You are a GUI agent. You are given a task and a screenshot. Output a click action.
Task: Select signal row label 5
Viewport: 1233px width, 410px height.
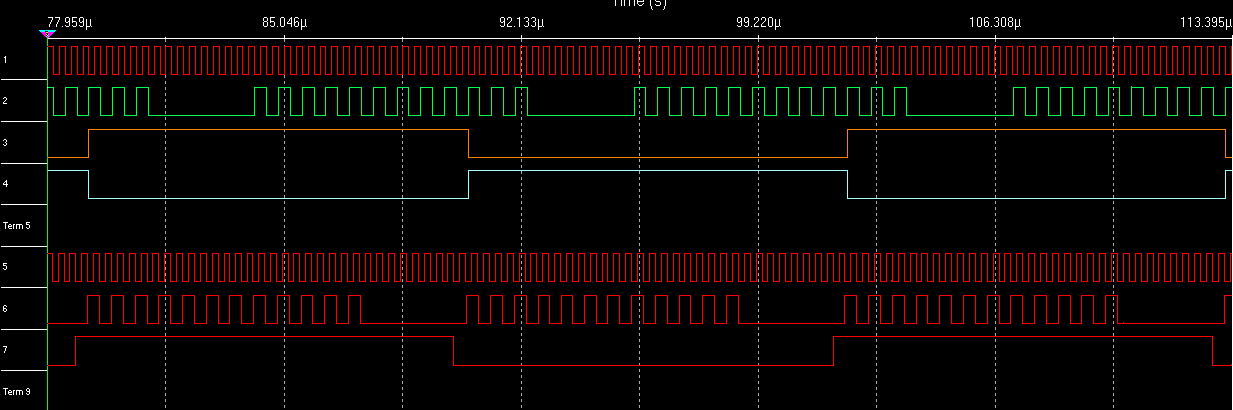[5, 267]
